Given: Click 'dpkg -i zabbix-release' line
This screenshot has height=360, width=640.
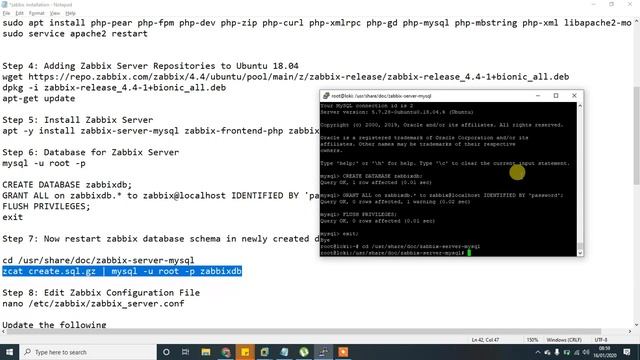Looking at the screenshot, I should (x=114, y=87).
